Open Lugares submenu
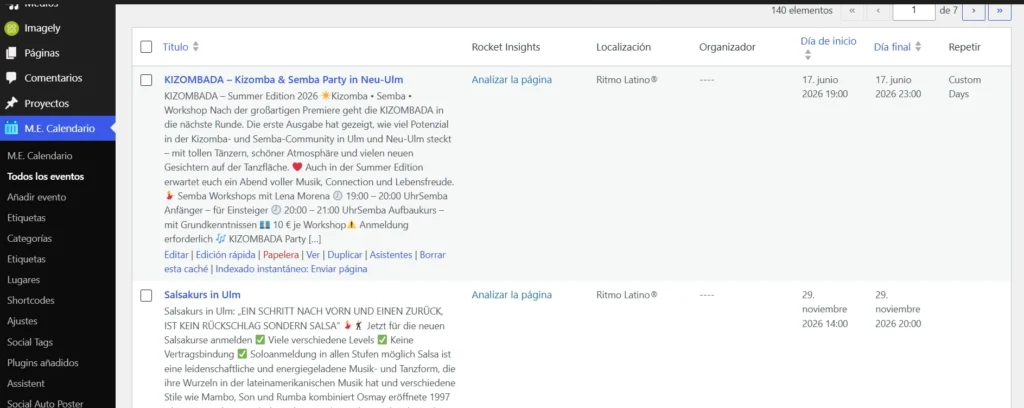Viewport: 1024px width, 408px height. [24, 280]
